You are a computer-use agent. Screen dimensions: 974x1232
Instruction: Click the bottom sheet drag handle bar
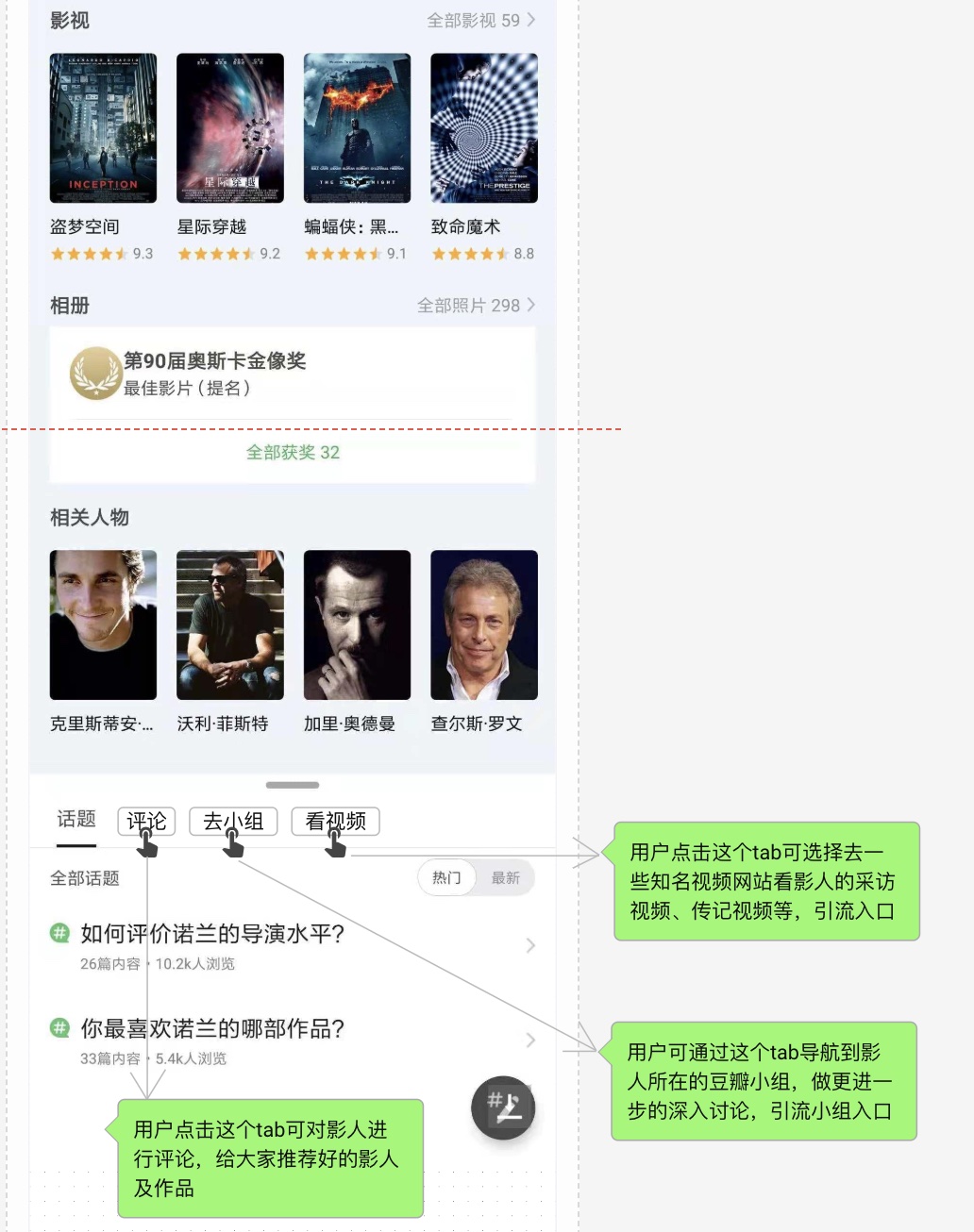pyautogui.click(x=293, y=785)
